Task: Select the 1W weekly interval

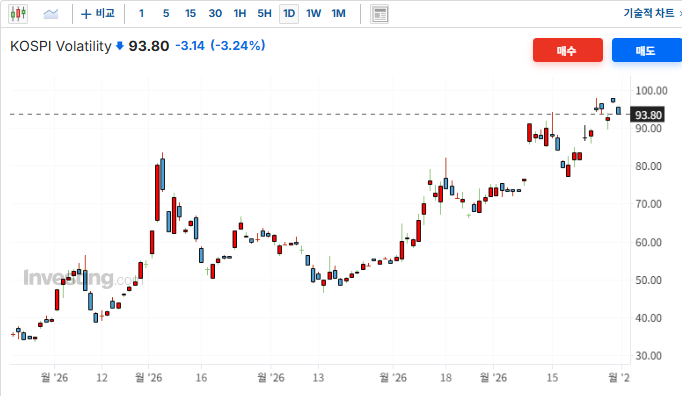Action: 313,13
